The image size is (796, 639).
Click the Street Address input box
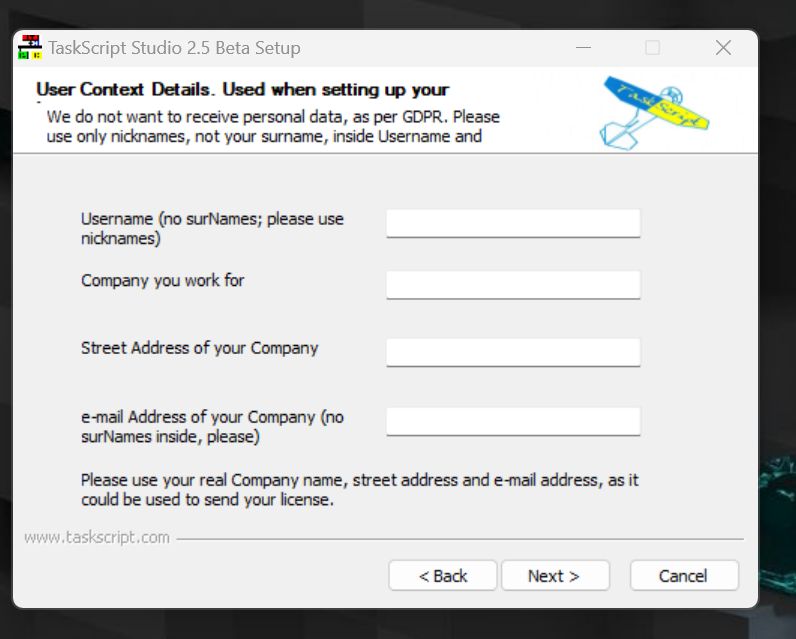(513, 352)
